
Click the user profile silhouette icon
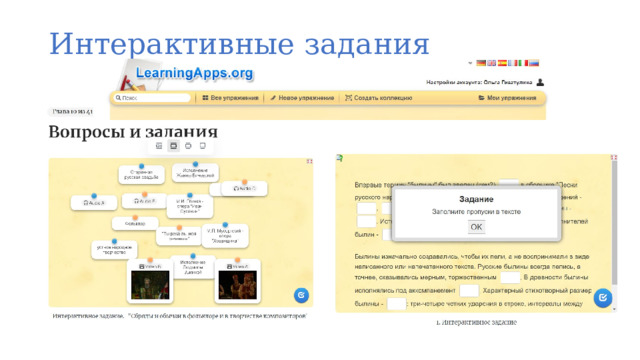(540, 82)
